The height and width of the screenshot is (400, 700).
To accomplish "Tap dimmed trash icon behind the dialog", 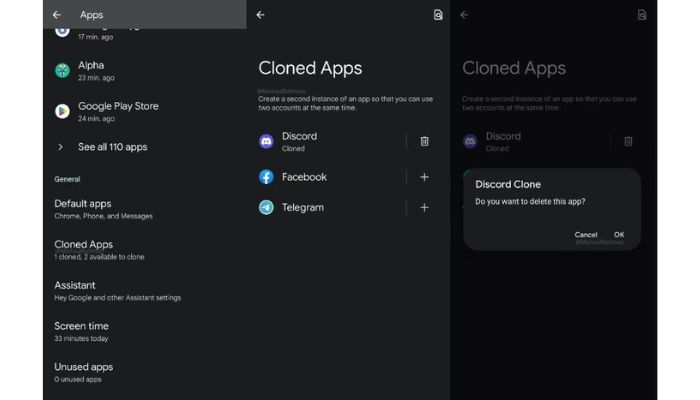I will (628, 142).
